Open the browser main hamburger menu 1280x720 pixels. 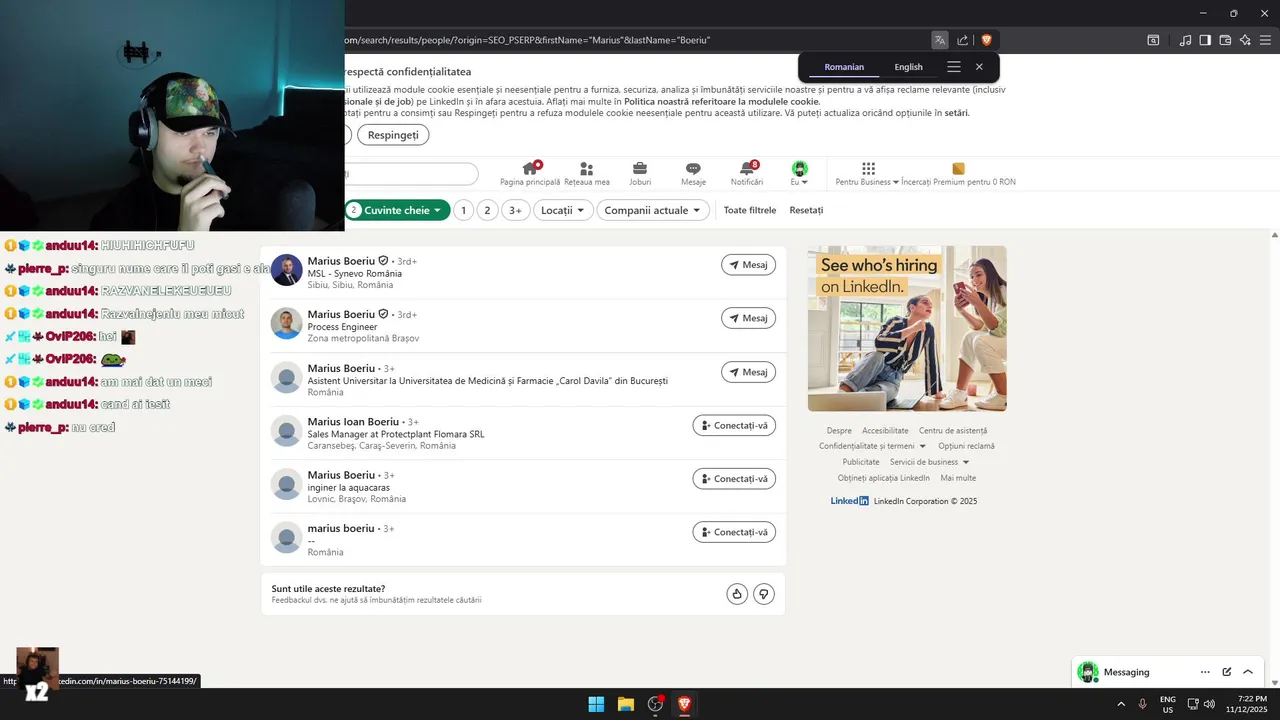click(1265, 40)
